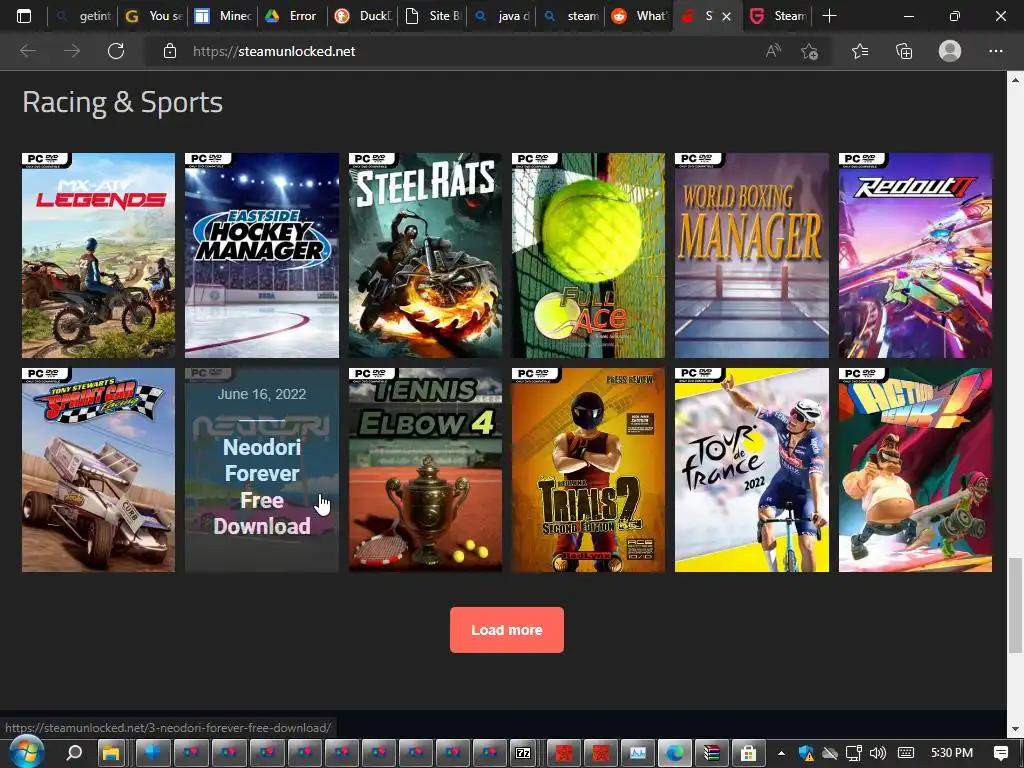The height and width of the screenshot is (768, 1024).
Task: Open the Tour de France 2022 cover
Action: point(752,470)
